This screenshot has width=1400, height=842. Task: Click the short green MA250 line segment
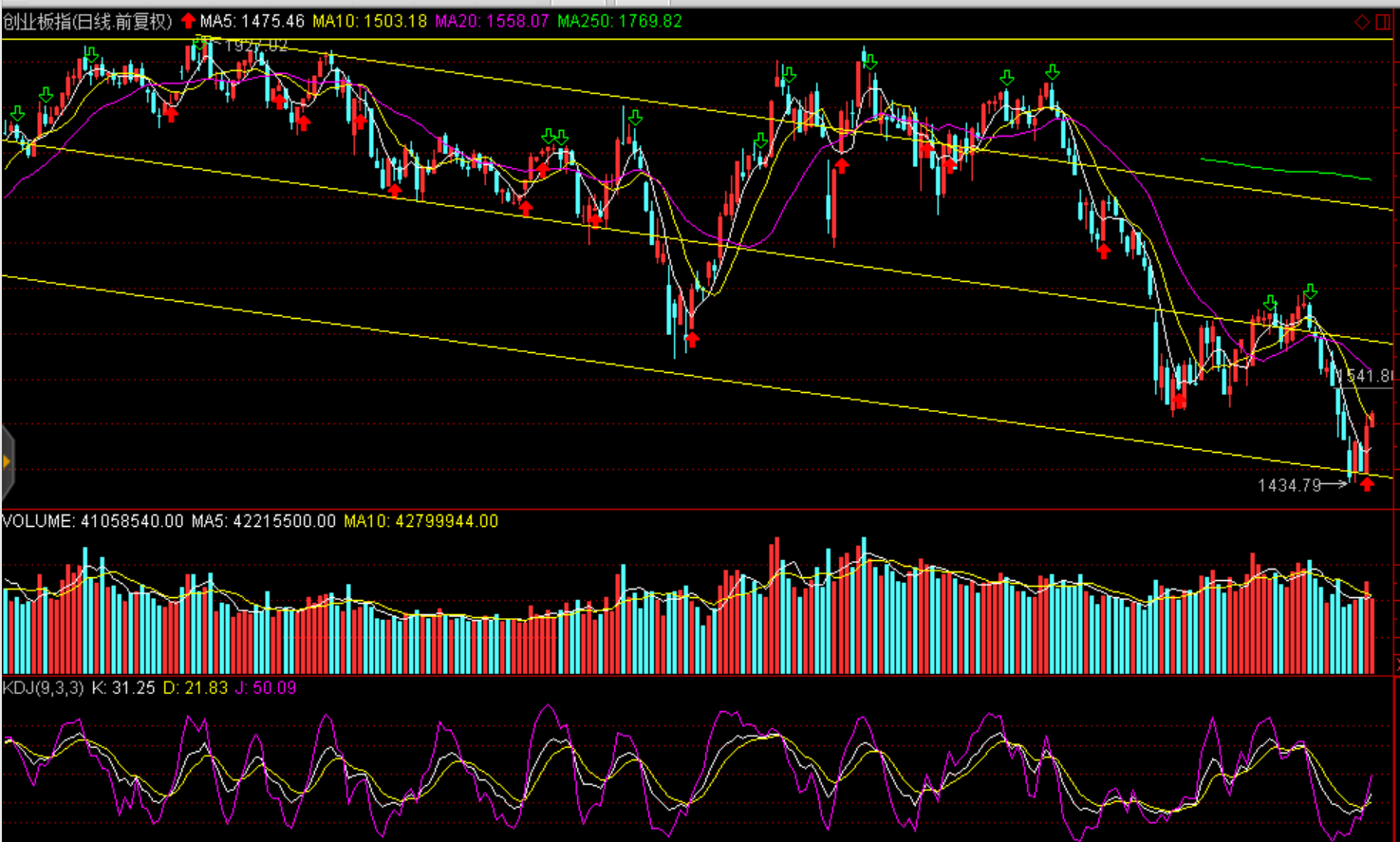click(1285, 169)
